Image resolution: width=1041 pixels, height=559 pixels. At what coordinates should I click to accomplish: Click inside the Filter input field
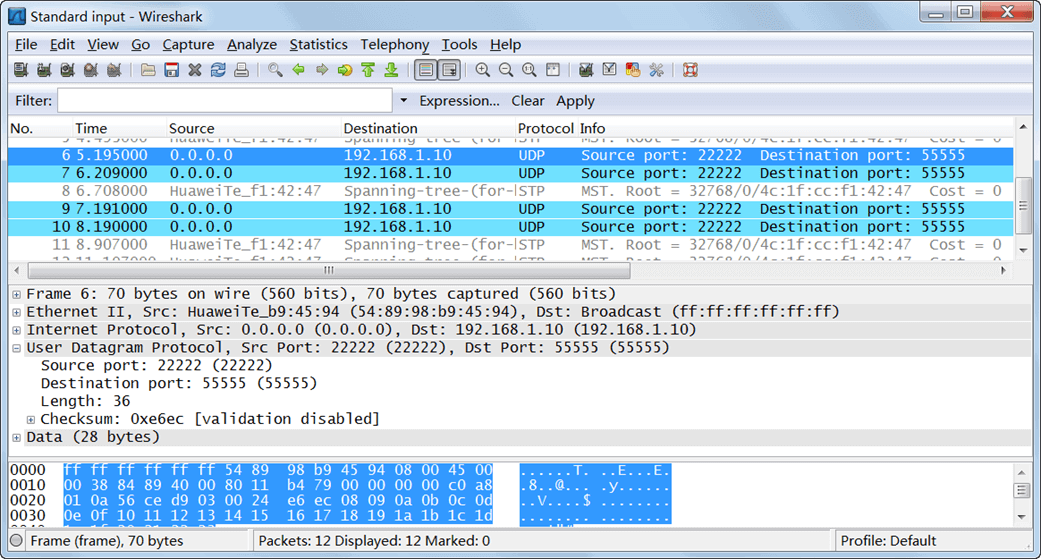225,101
